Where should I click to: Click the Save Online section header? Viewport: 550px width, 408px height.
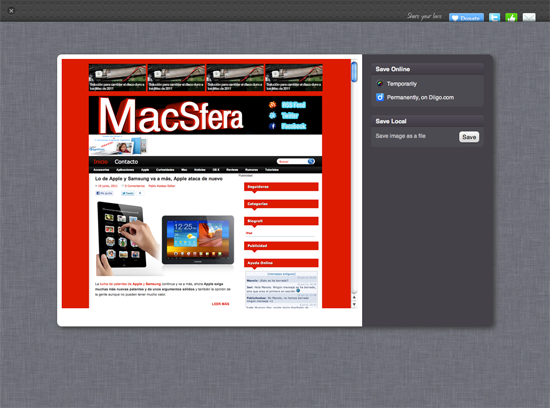[x=428, y=69]
